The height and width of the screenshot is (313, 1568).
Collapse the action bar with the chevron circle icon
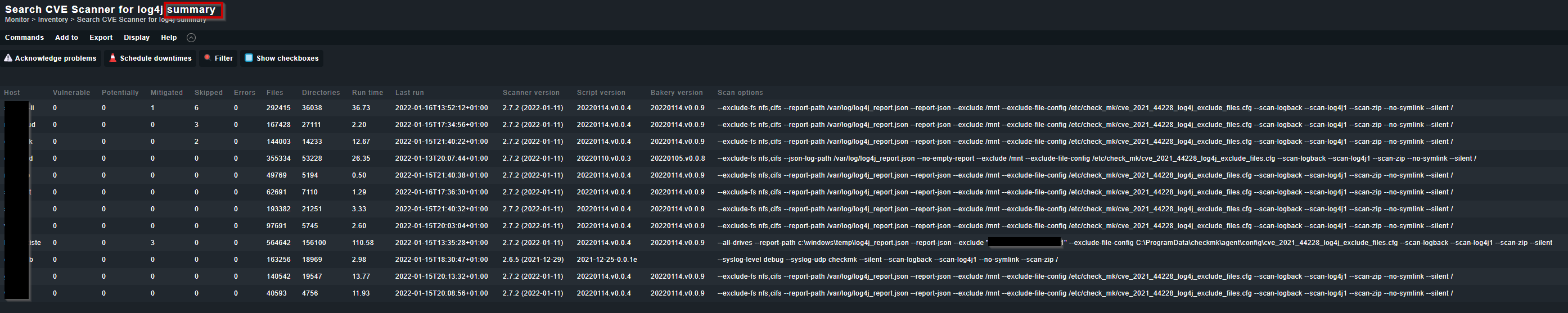click(x=191, y=38)
